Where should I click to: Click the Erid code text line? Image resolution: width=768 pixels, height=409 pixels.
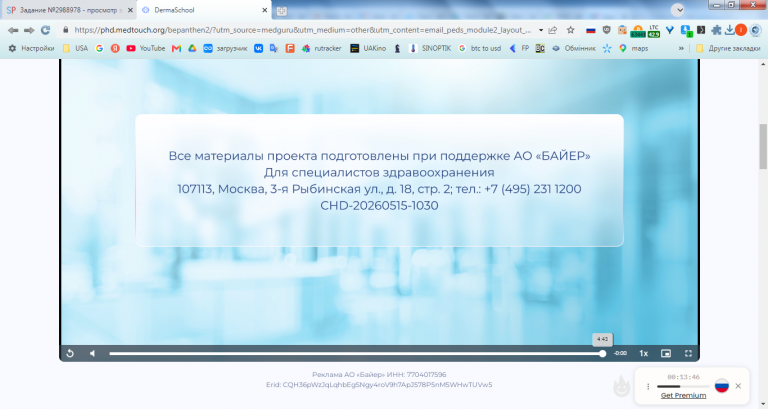[x=379, y=385]
